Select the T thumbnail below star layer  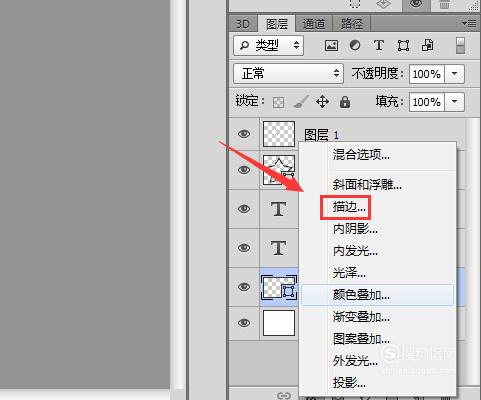[279, 209]
